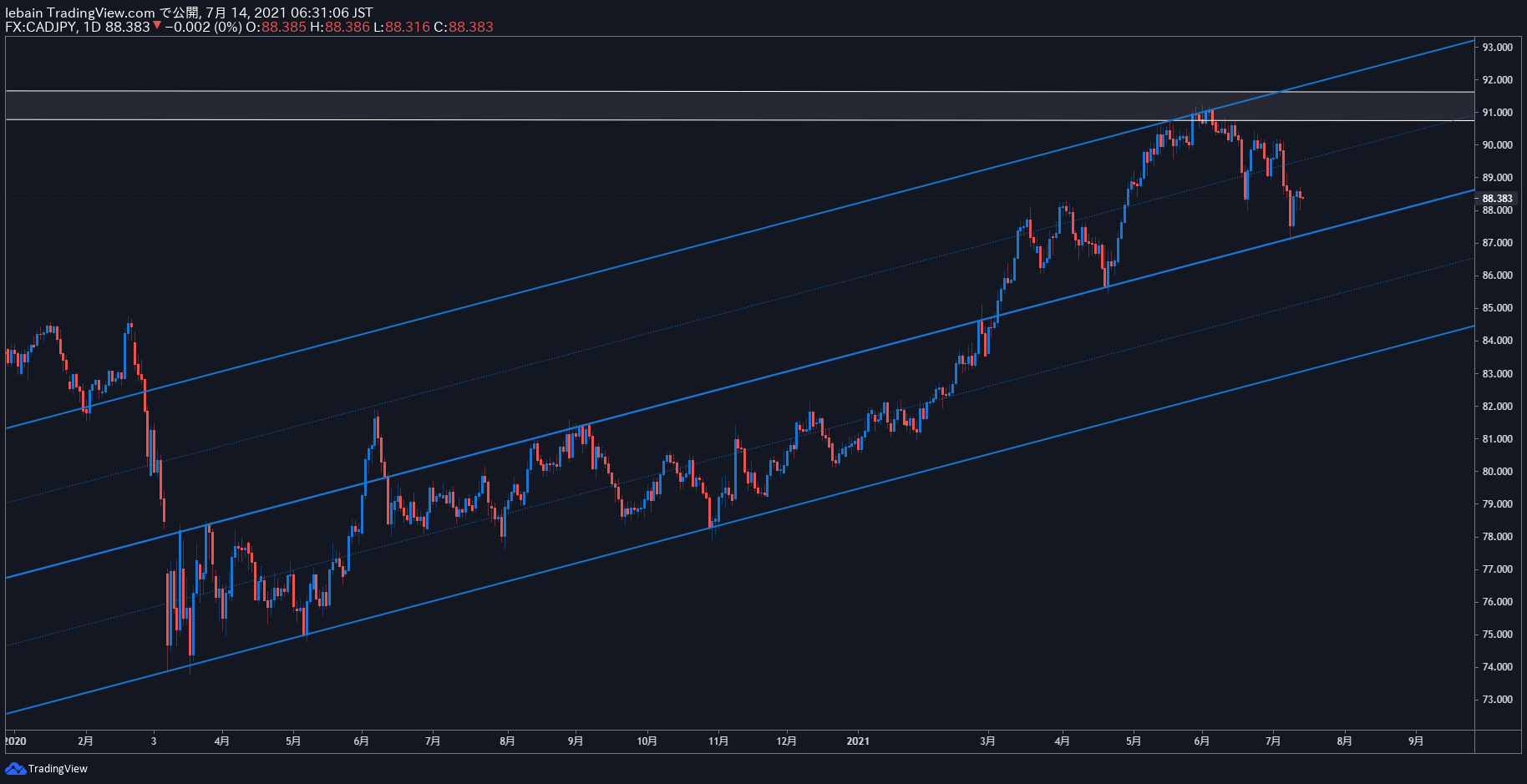Click the 2月 time axis label
This screenshot has height=784, width=1527.
click(85, 741)
